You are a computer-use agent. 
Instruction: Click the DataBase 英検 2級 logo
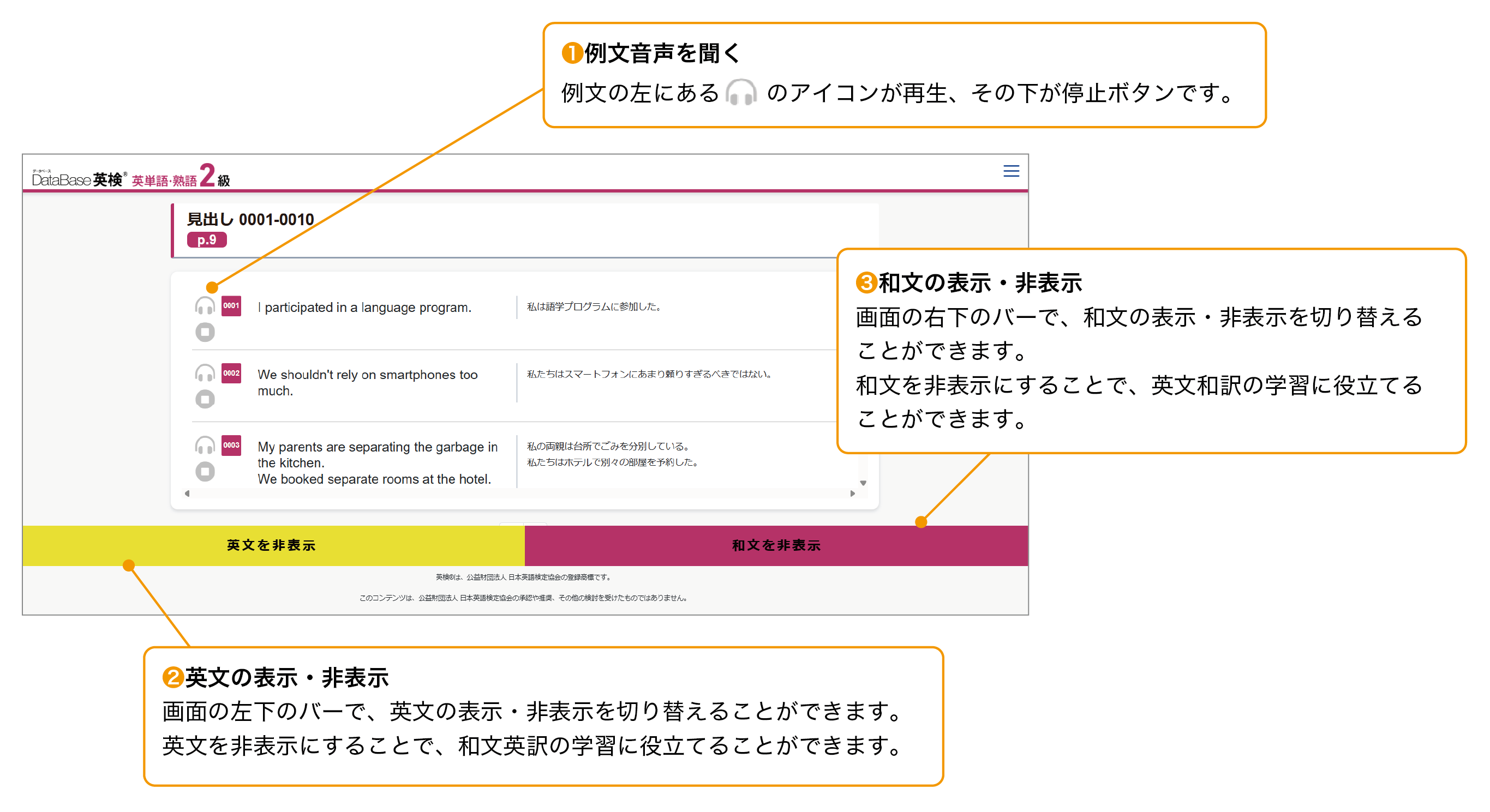point(131,177)
